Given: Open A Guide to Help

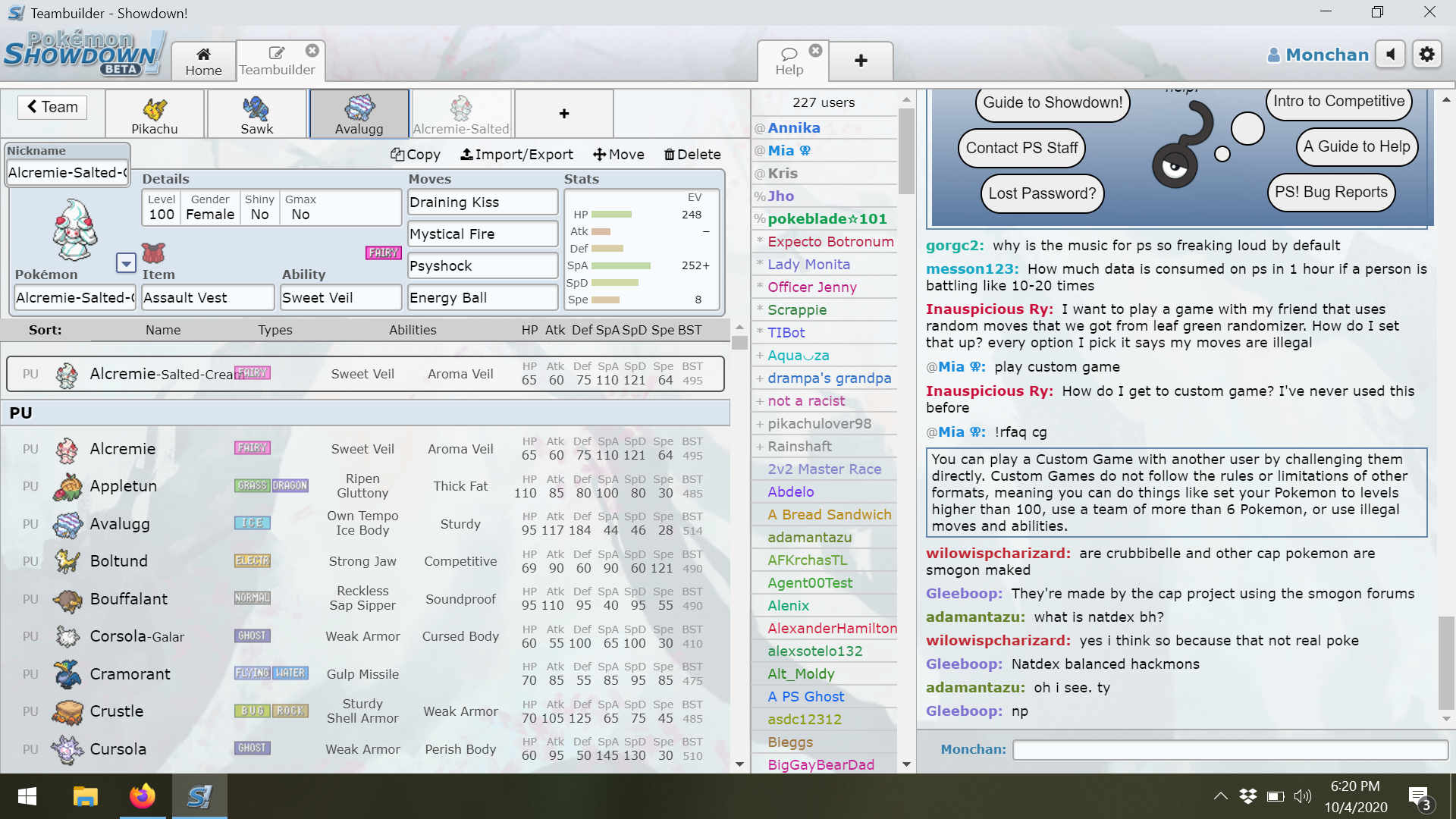Looking at the screenshot, I should click(x=1357, y=147).
